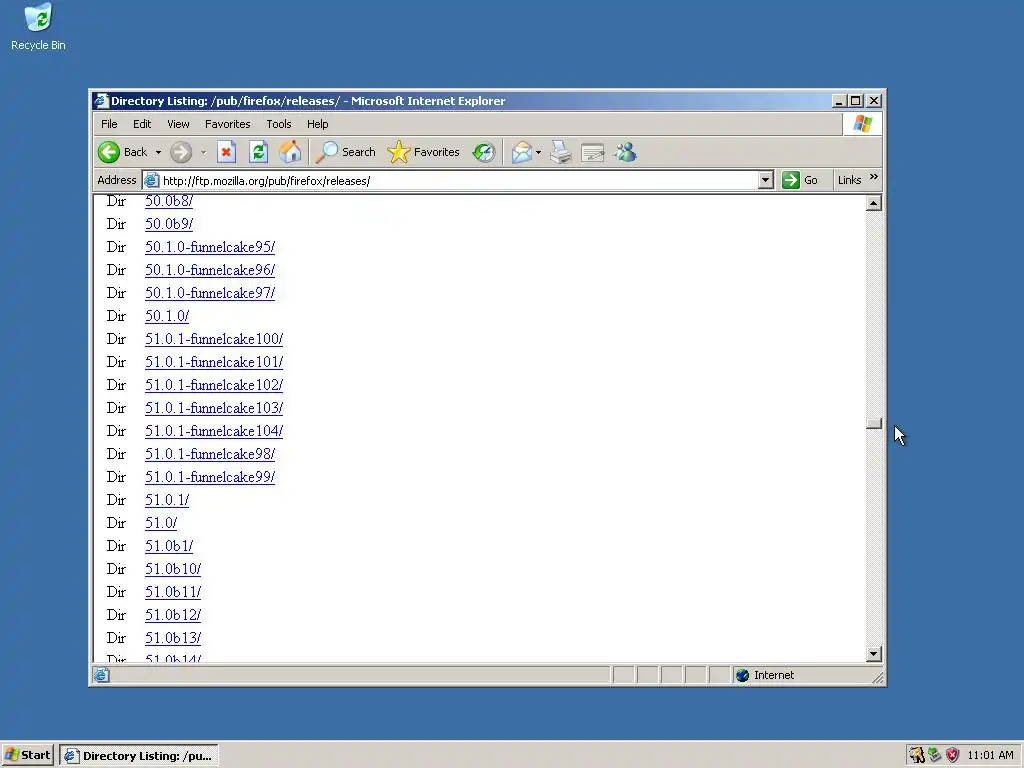Click the Refresh page icon
Screen dimensions: 1024x768
[x=259, y=152]
